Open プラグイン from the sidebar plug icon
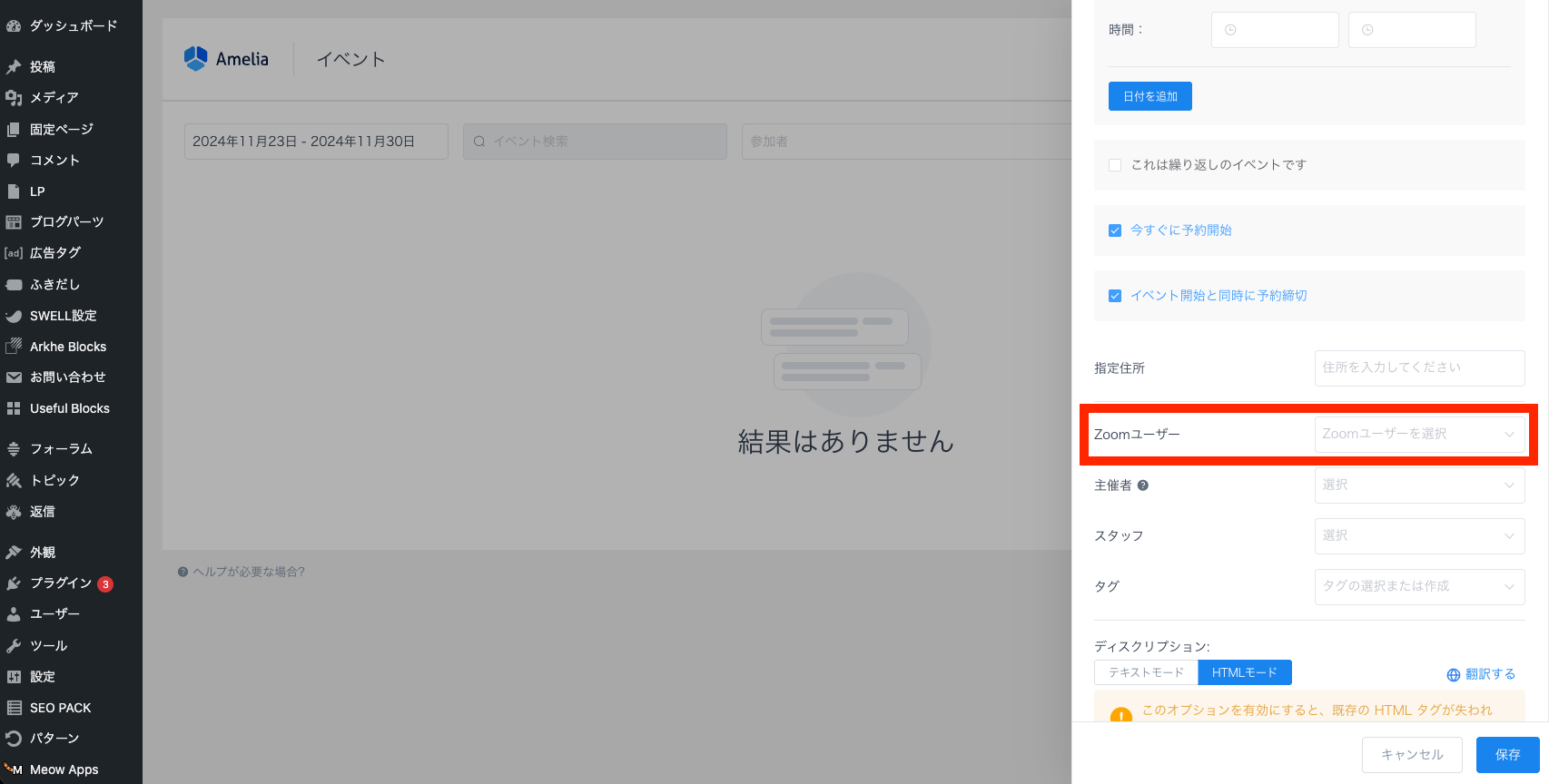The width and height of the screenshot is (1549, 784). (x=14, y=583)
